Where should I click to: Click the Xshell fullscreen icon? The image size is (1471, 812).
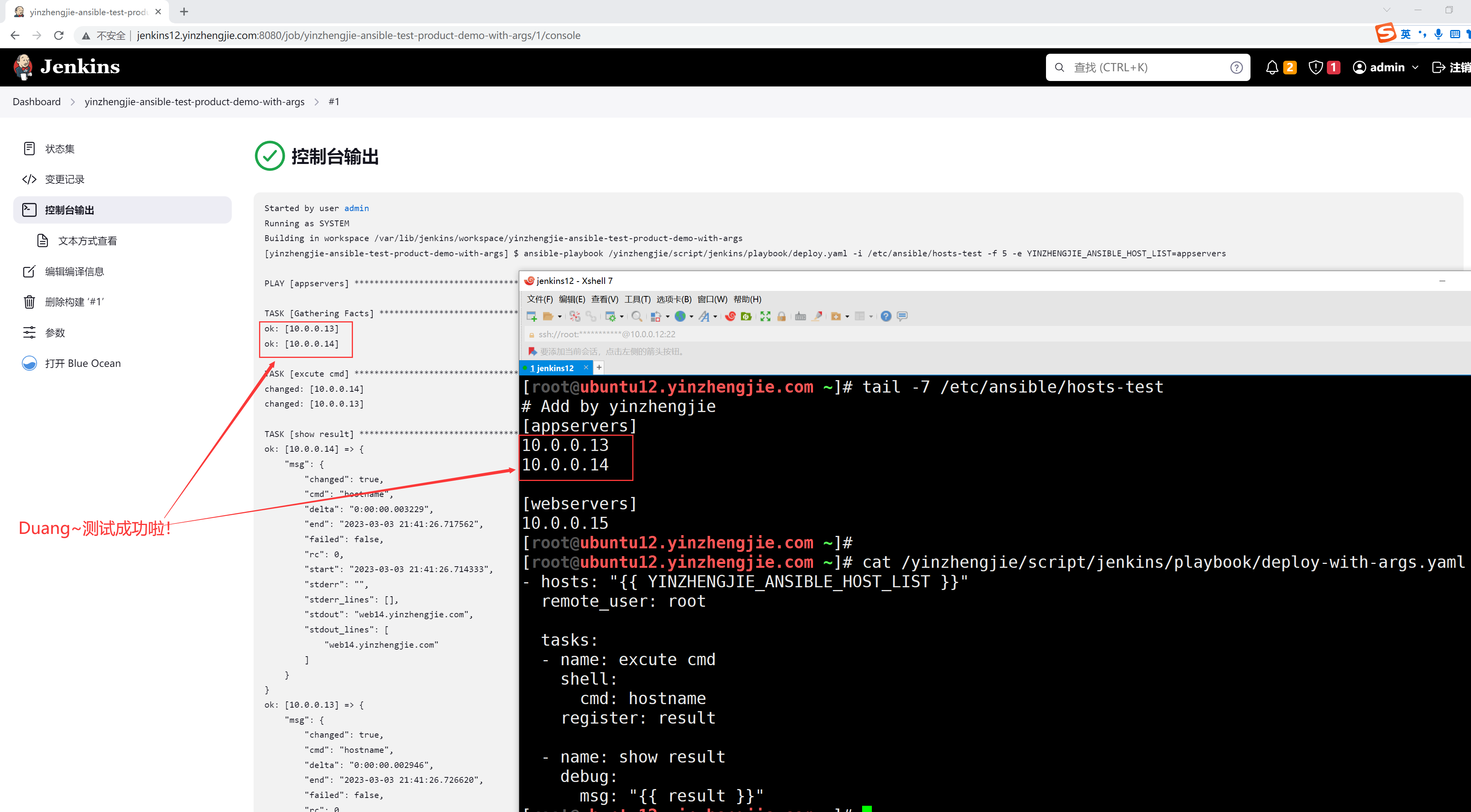(x=765, y=316)
